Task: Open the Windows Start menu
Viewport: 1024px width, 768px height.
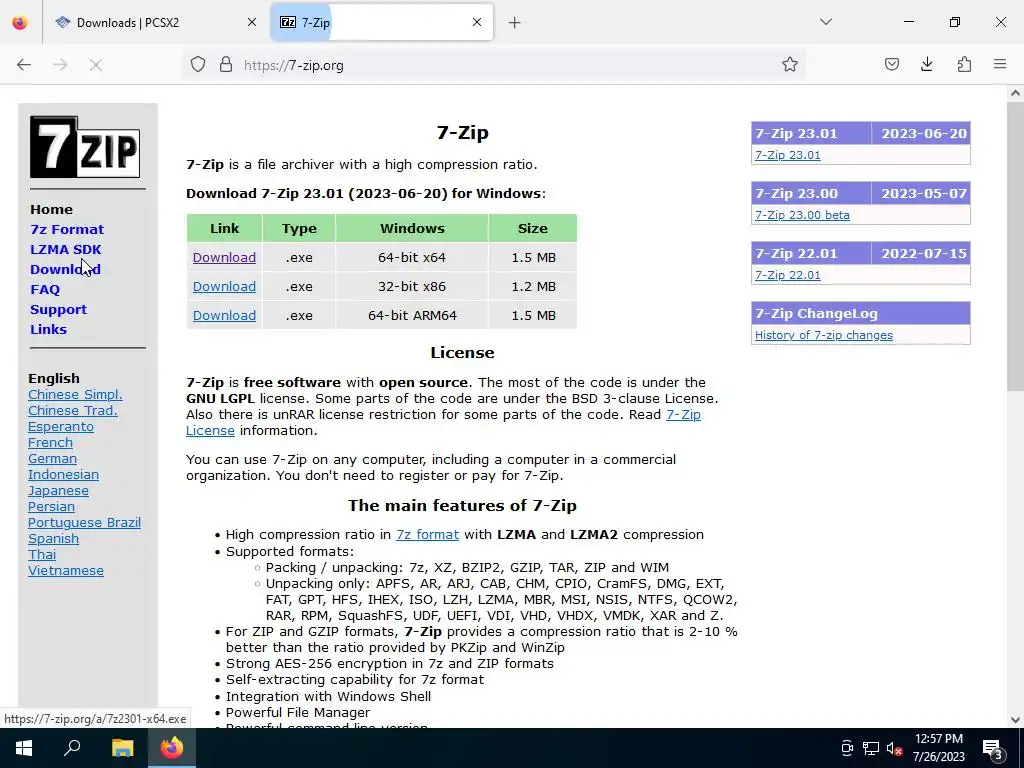Action: click(x=24, y=748)
